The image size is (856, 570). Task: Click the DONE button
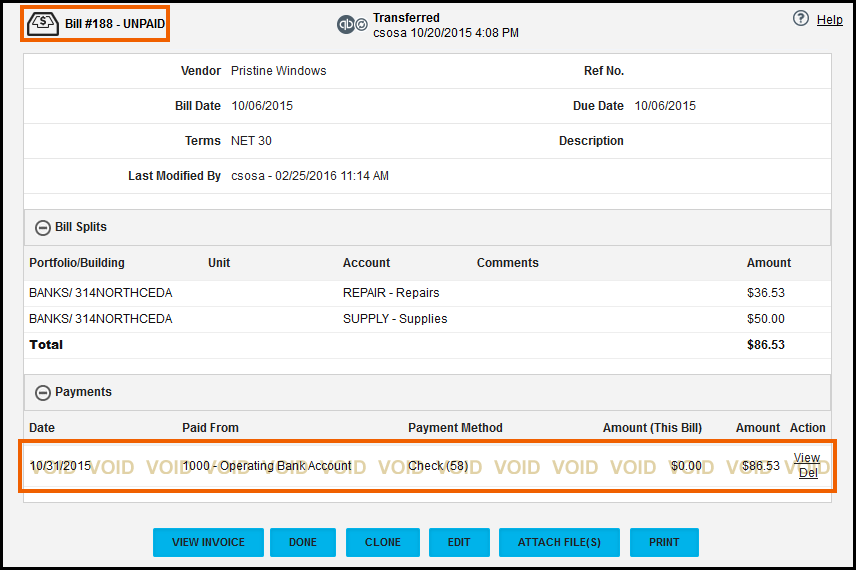point(302,542)
